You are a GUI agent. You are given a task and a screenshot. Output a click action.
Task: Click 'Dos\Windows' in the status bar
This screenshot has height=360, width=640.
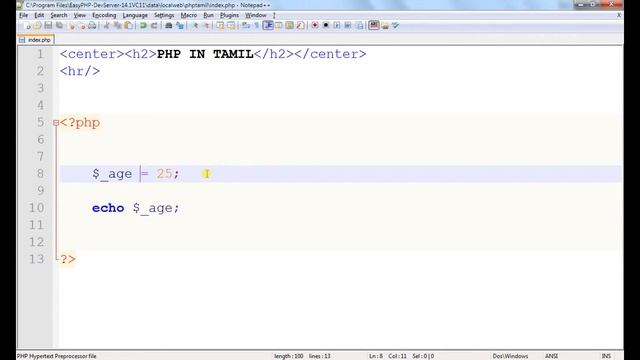click(510, 356)
